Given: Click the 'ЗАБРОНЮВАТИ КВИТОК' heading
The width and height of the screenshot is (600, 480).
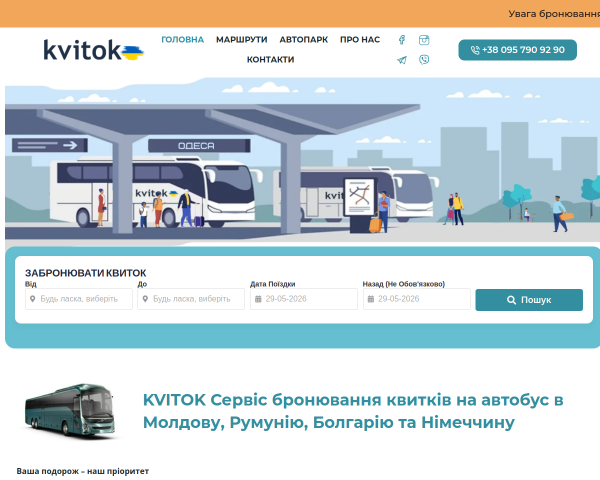Looking at the screenshot, I should tap(85, 273).
